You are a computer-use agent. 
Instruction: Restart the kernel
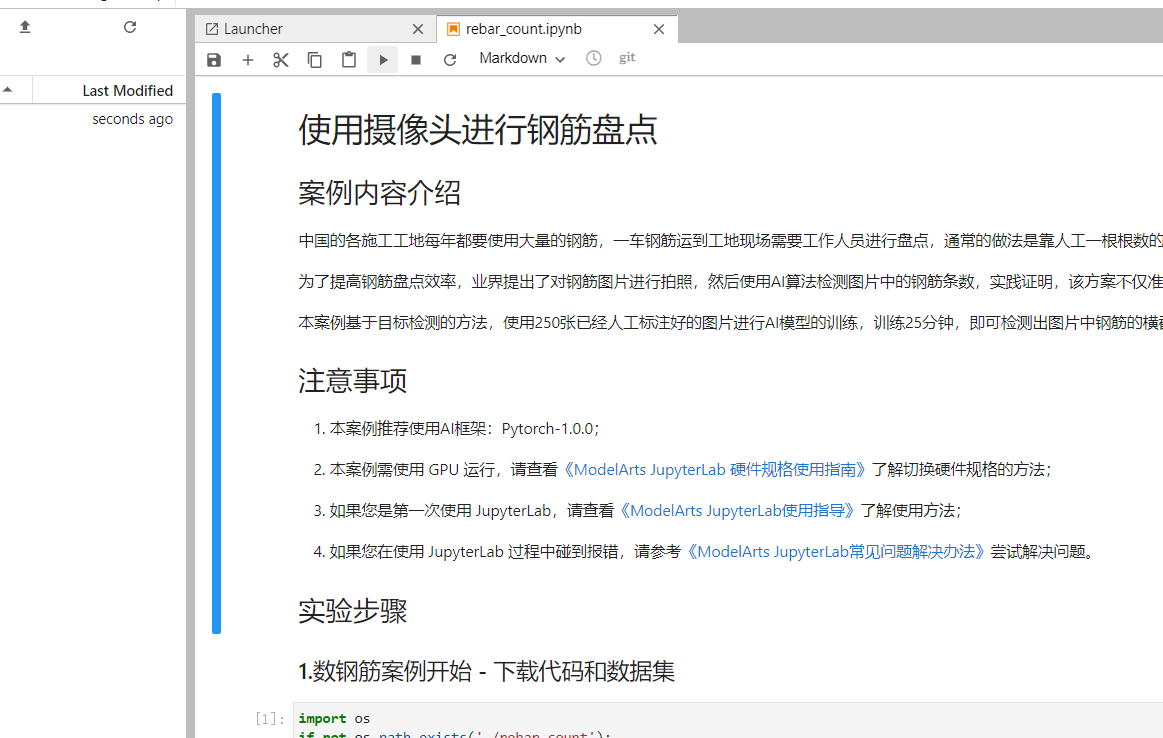(x=449, y=60)
